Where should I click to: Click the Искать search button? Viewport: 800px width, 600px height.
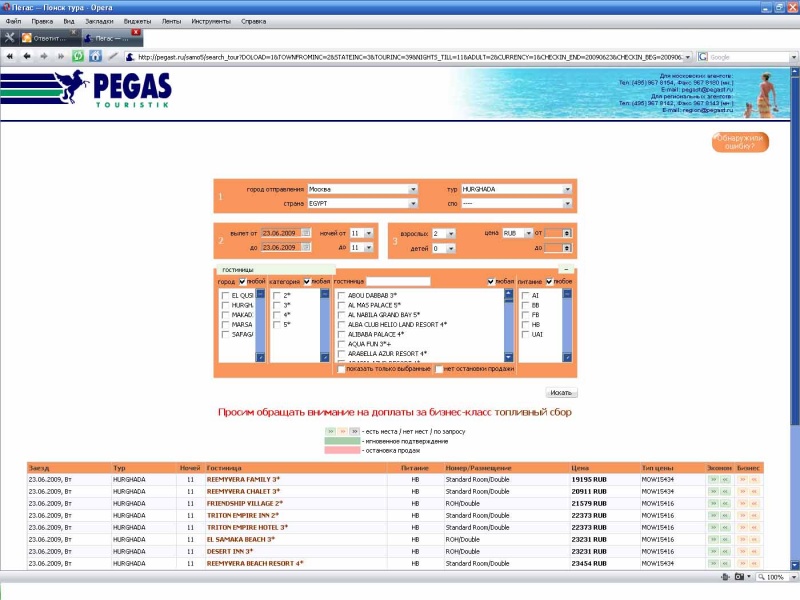pos(561,393)
